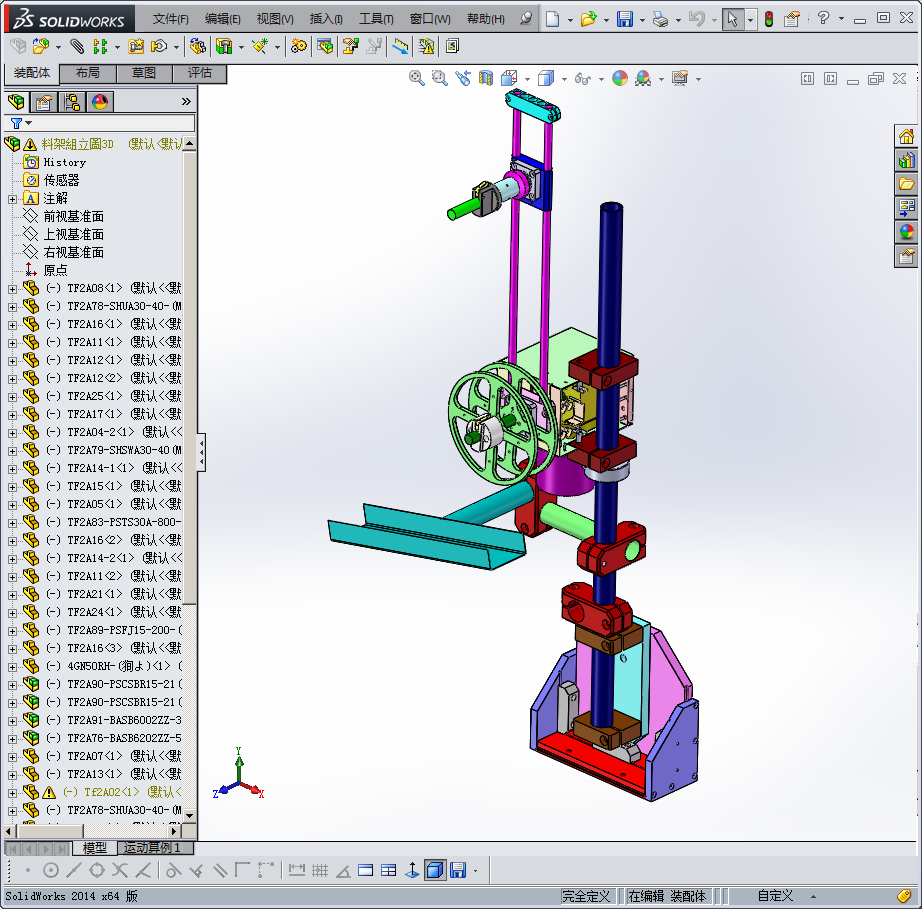The width and height of the screenshot is (922, 909).
Task: Open the ConfigurationManager tab icon
Action: point(72,102)
